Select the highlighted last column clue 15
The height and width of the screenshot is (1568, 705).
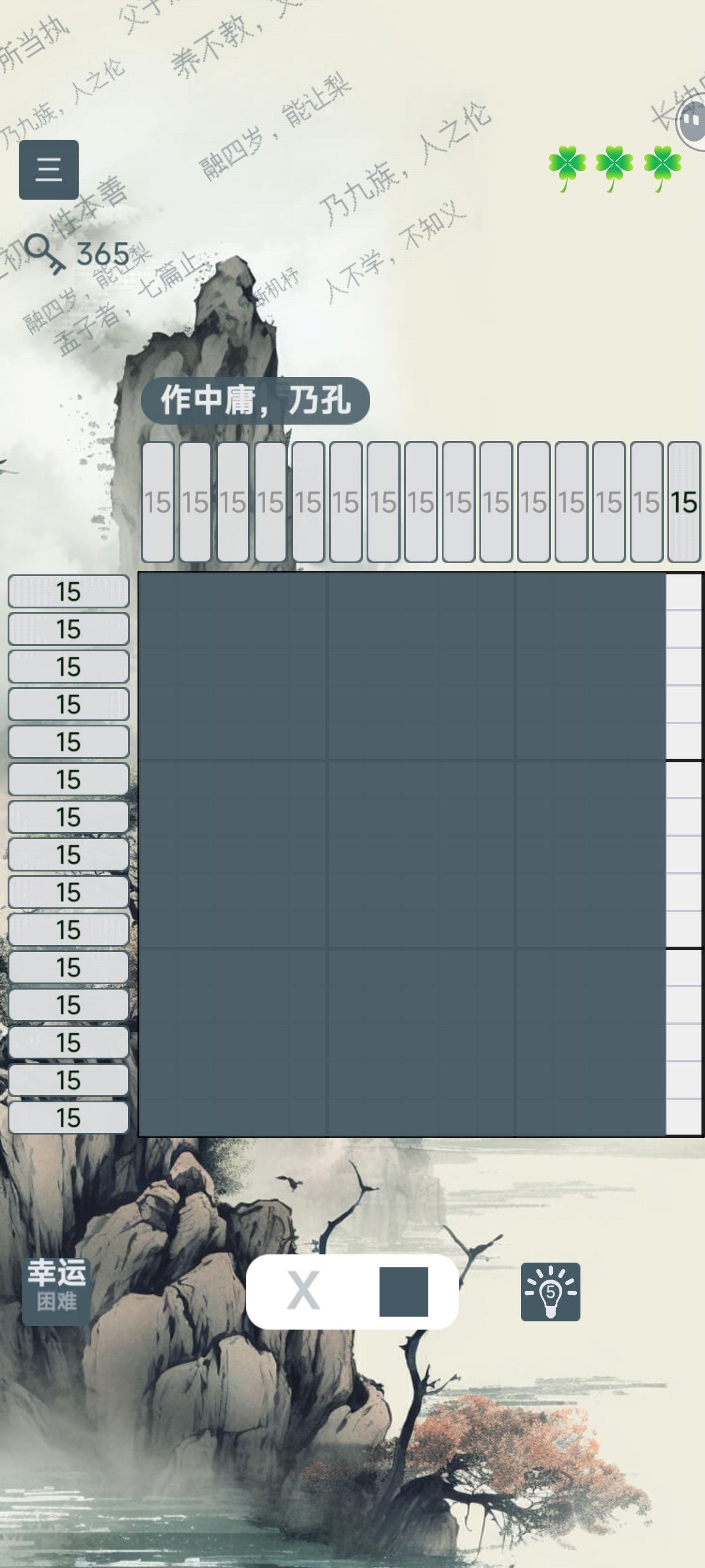coord(684,502)
